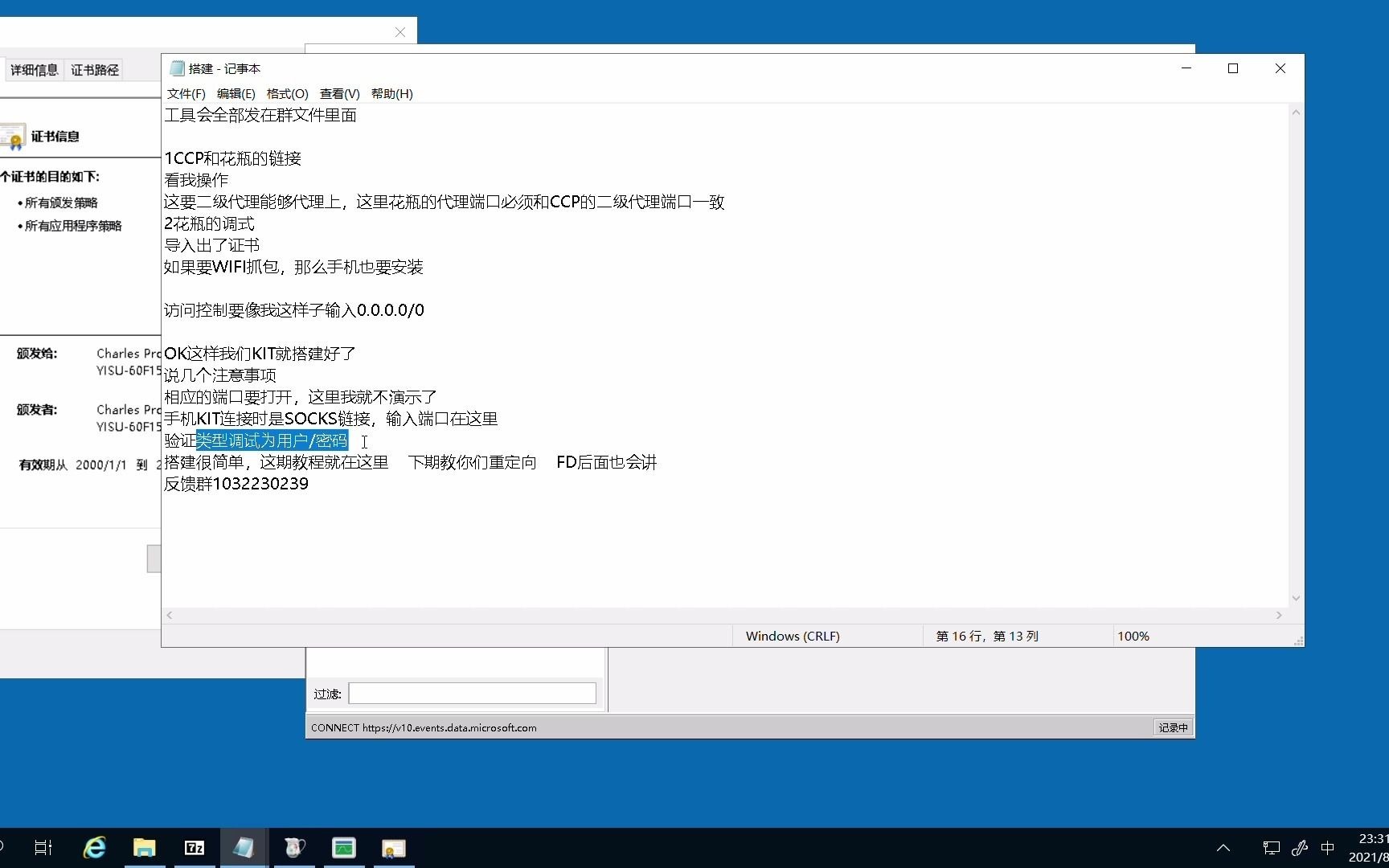Click the network icon in system tray

[x=1271, y=847]
